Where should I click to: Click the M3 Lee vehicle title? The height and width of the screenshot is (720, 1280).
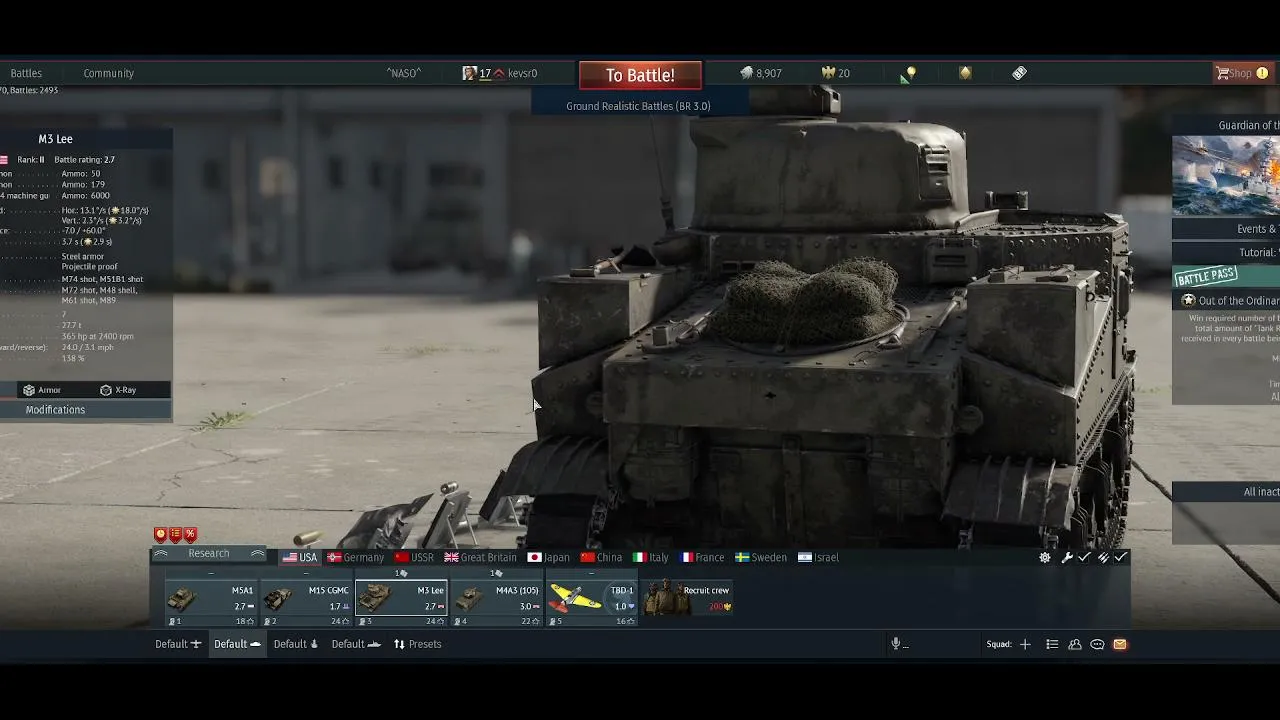click(x=56, y=139)
